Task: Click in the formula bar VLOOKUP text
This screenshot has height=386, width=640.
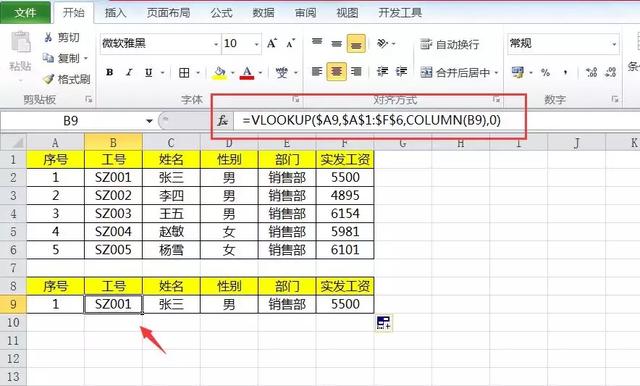Action: coord(371,120)
